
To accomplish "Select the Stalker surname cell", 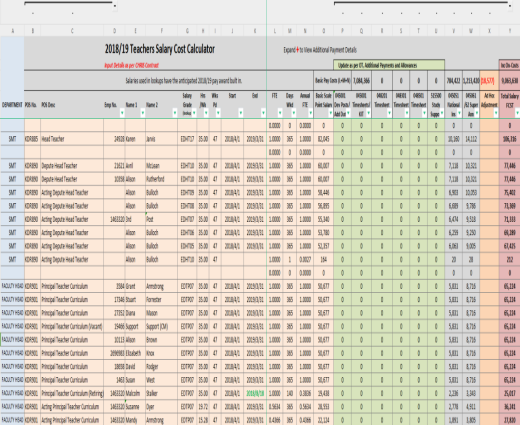I will pos(162,393).
